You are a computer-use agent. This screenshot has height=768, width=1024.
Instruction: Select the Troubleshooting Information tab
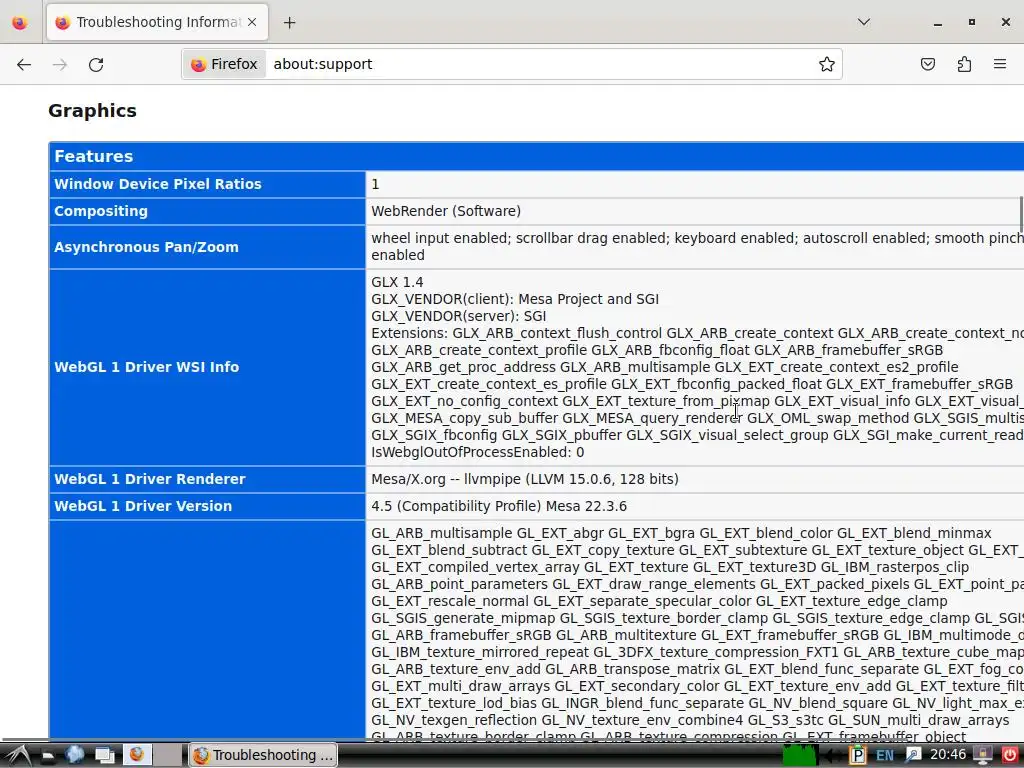click(x=157, y=22)
